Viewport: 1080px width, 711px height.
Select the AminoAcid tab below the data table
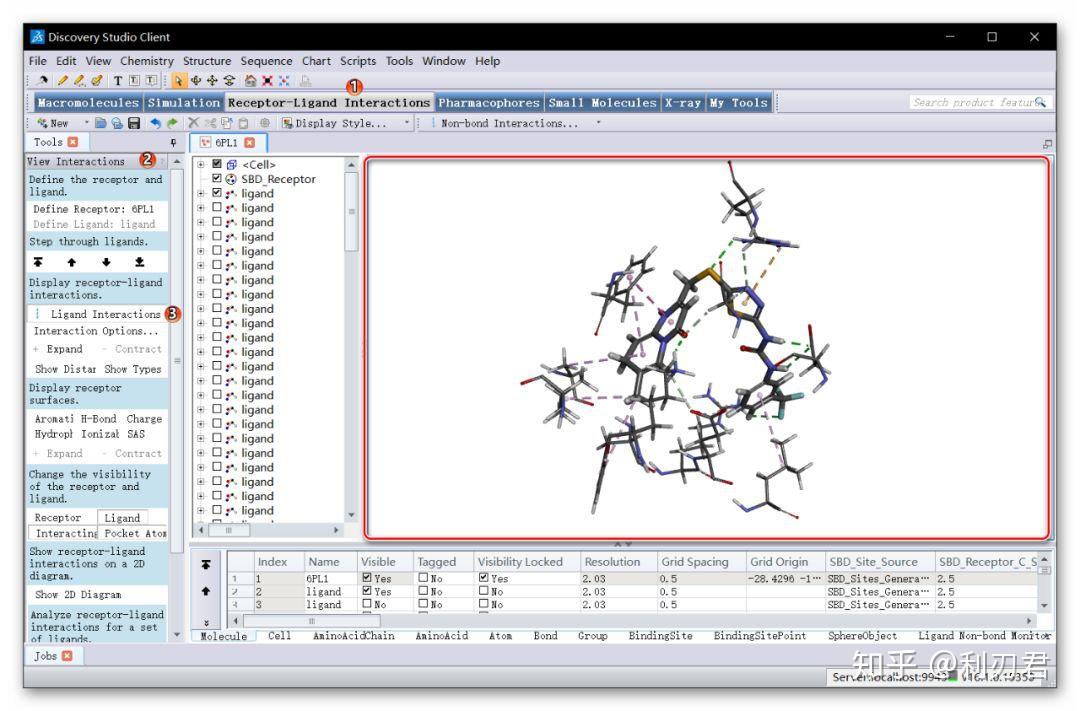[x=442, y=635]
